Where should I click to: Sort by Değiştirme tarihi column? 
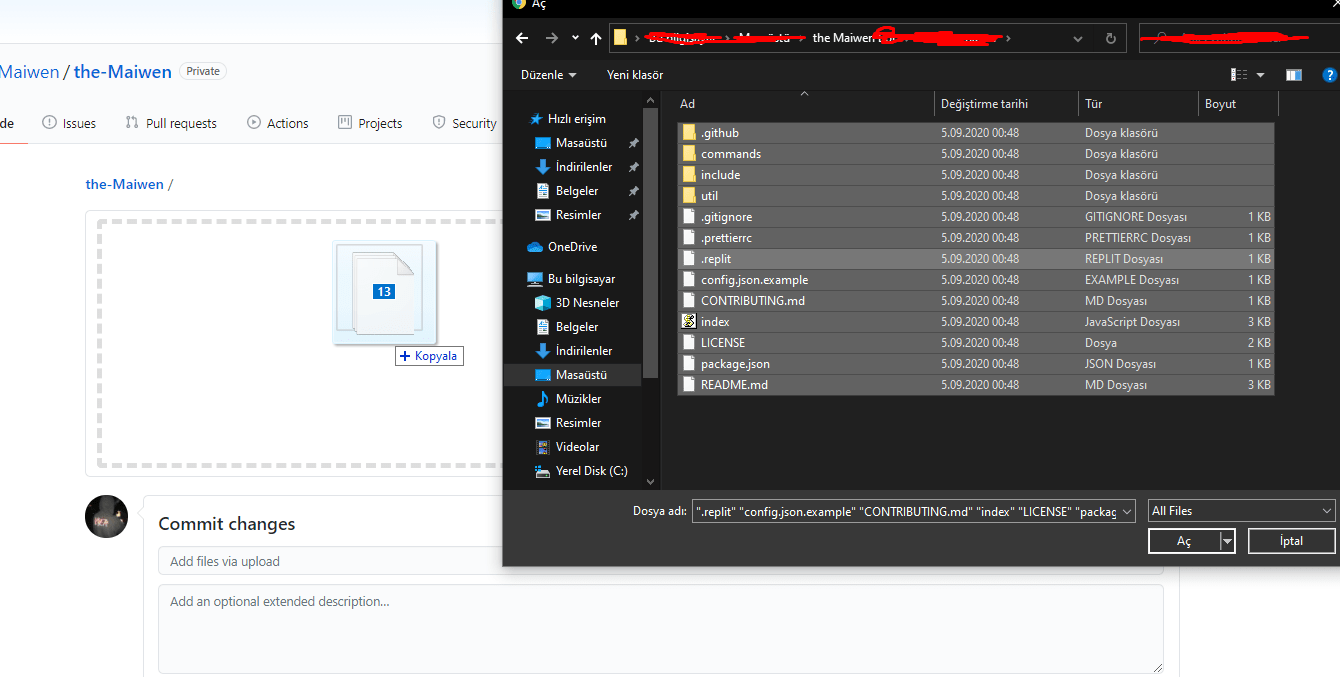(x=1008, y=104)
